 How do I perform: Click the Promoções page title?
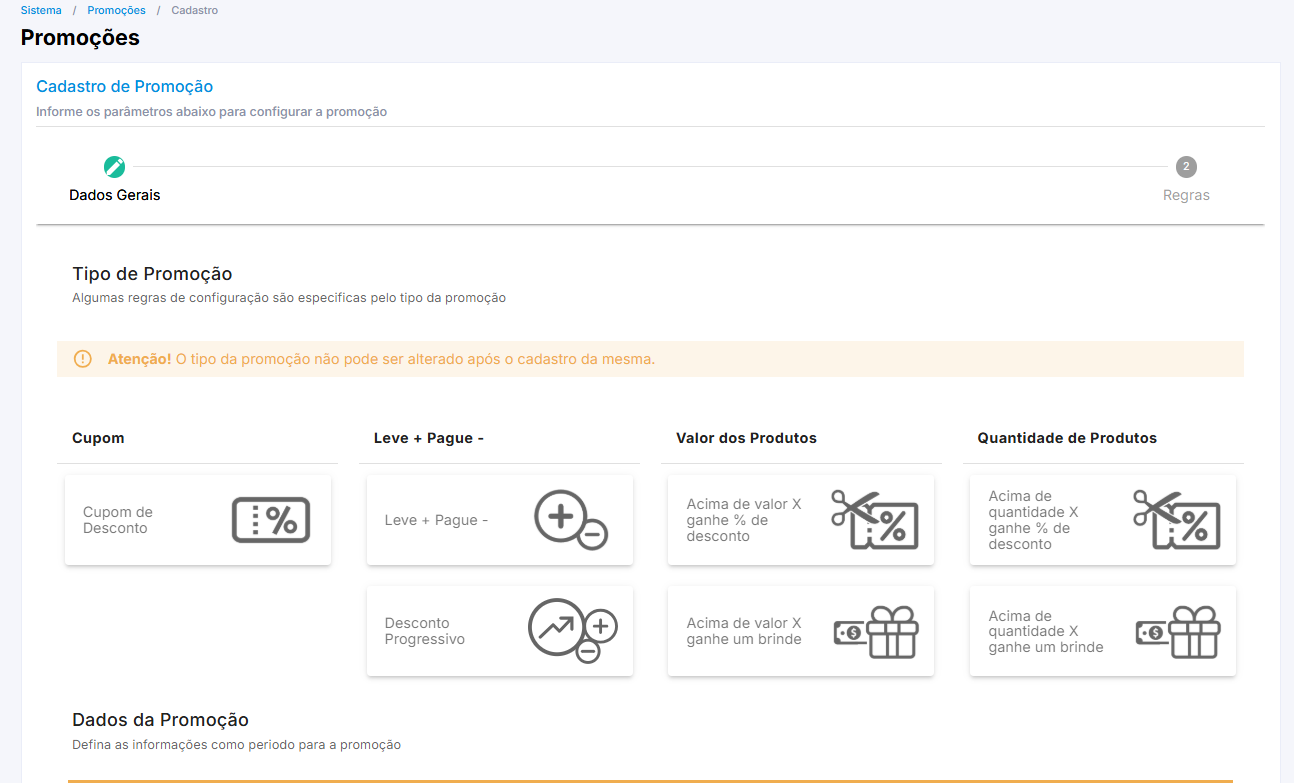[80, 38]
